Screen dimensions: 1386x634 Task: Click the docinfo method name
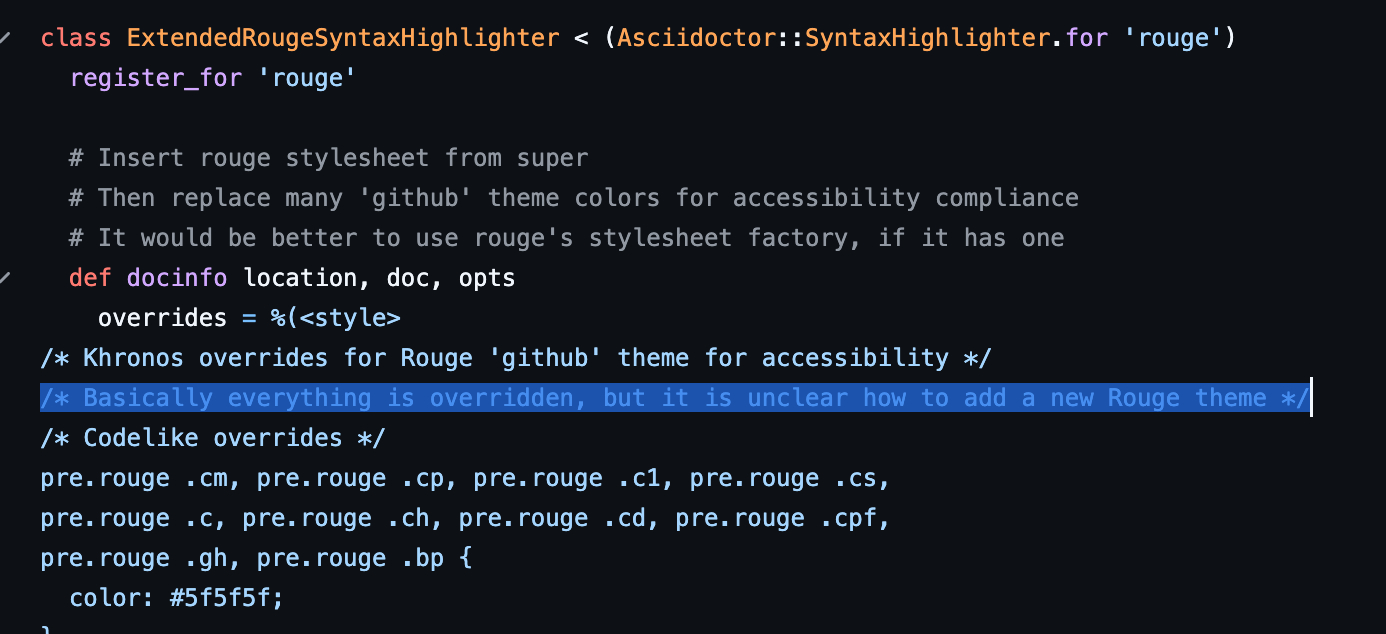177,278
